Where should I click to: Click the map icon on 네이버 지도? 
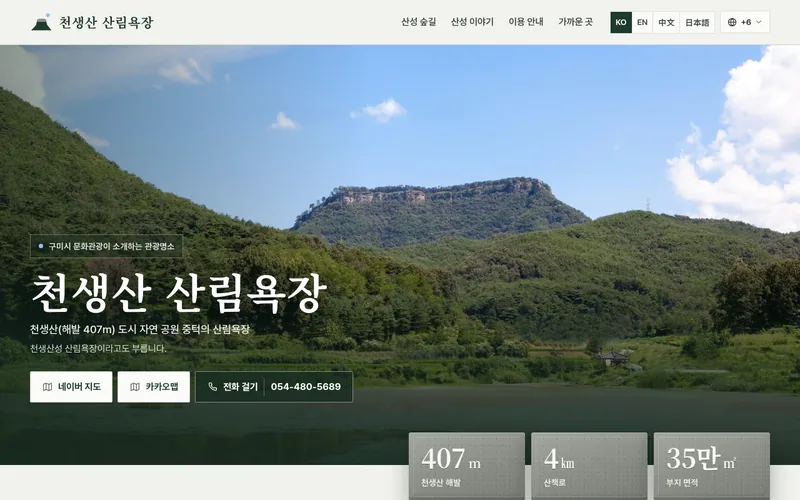click(x=47, y=387)
